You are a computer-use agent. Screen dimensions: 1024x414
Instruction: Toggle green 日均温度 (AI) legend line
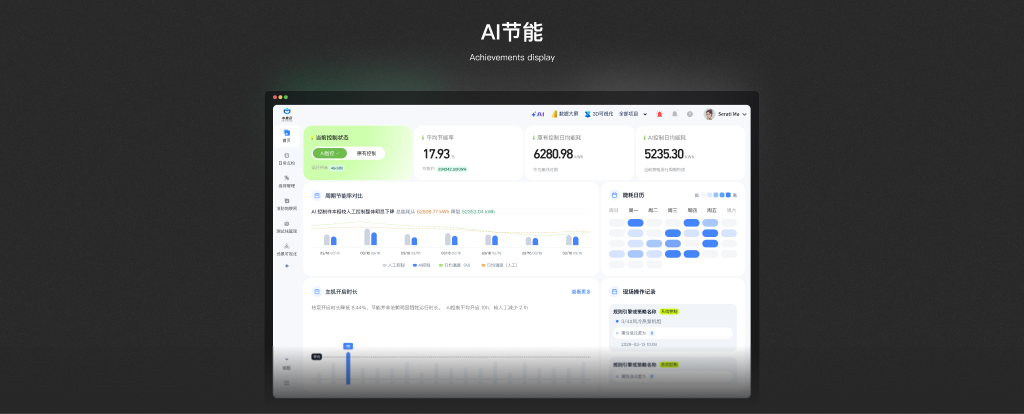[x=455, y=265]
